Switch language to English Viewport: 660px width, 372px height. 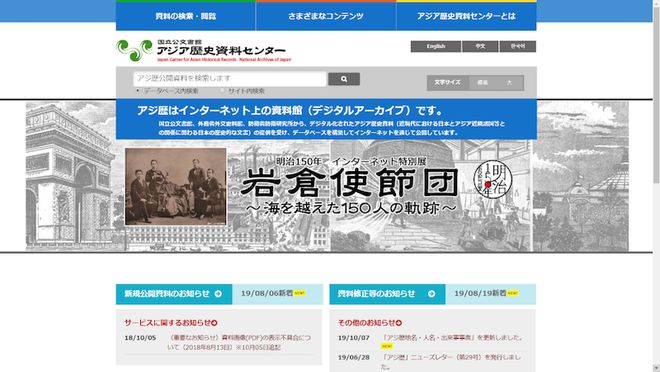(x=436, y=46)
